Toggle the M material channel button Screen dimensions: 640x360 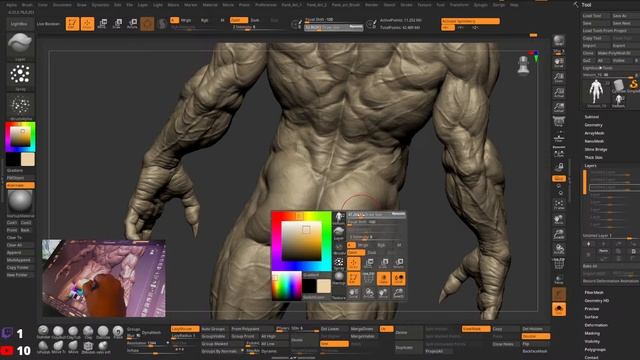click(222, 20)
